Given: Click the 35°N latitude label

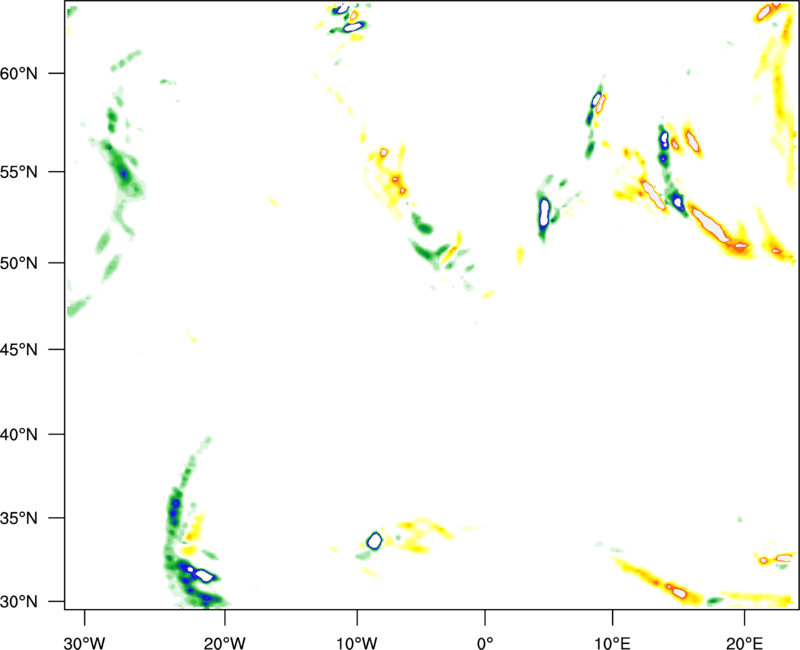Looking at the screenshot, I should (19, 518).
